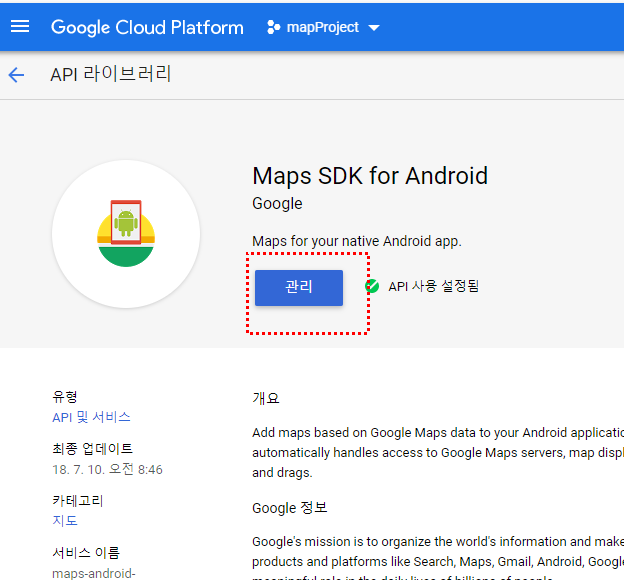Click the Maps SDK for Android logo thumbnail
The height and width of the screenshot is (580, 624).
(126, 234)
